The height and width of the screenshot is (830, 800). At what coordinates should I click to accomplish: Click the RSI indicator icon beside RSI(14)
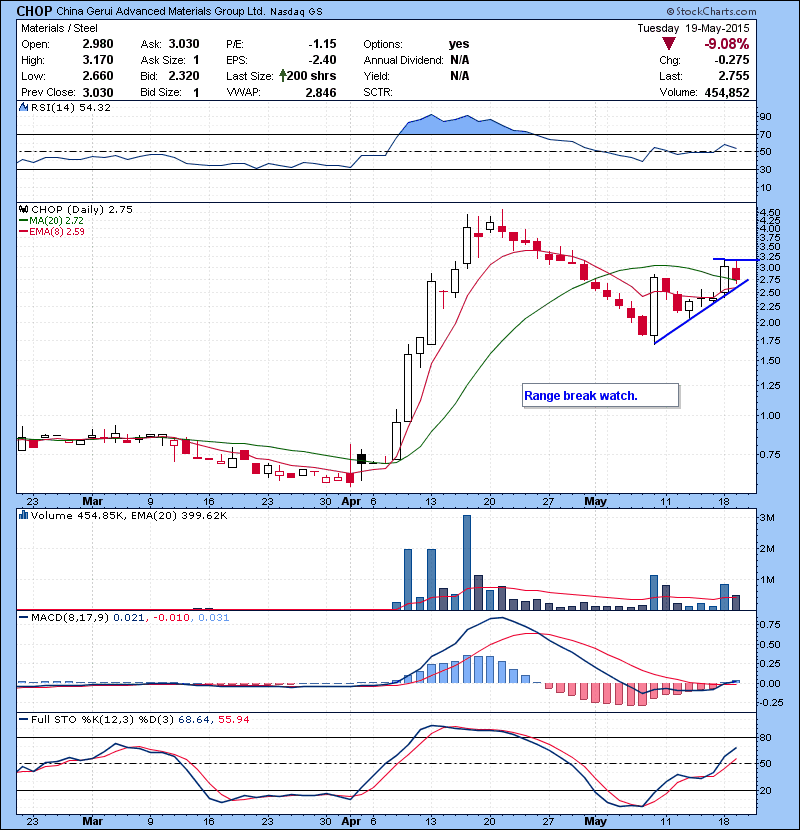[23, 107]
